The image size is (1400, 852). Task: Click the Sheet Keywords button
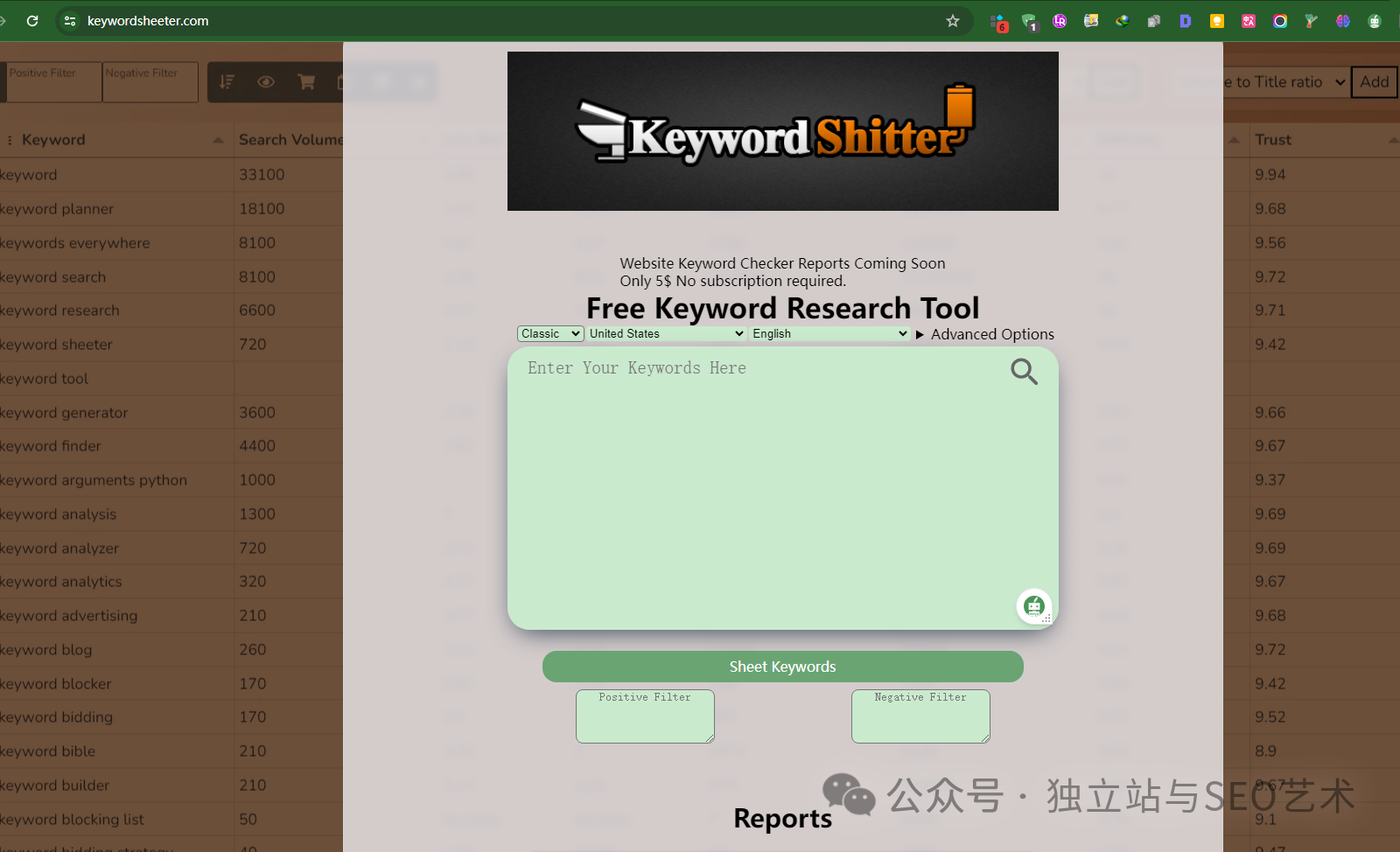(x=782, y=667)
